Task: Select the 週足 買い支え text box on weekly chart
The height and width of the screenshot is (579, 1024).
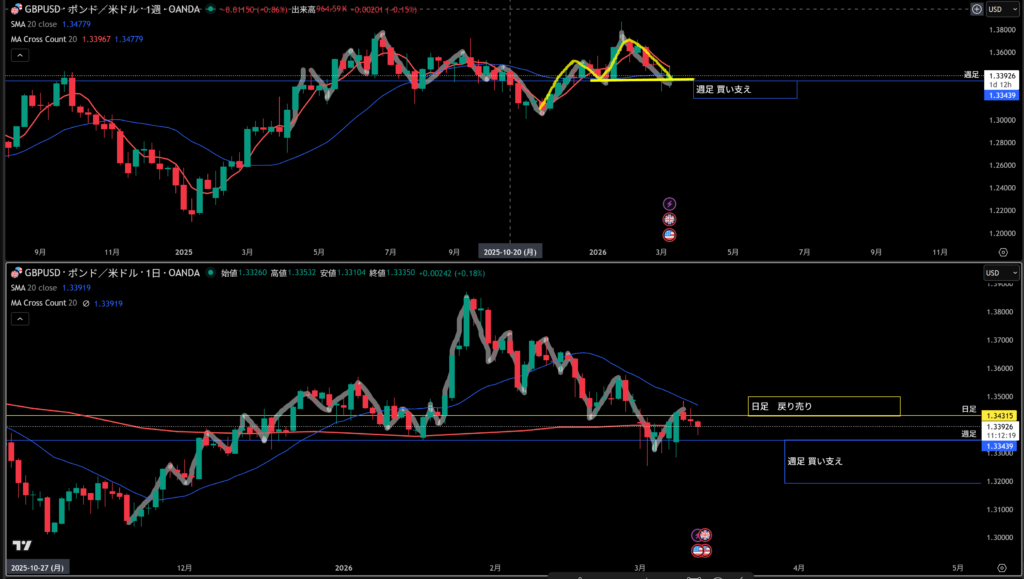Action: click(745, 89)
